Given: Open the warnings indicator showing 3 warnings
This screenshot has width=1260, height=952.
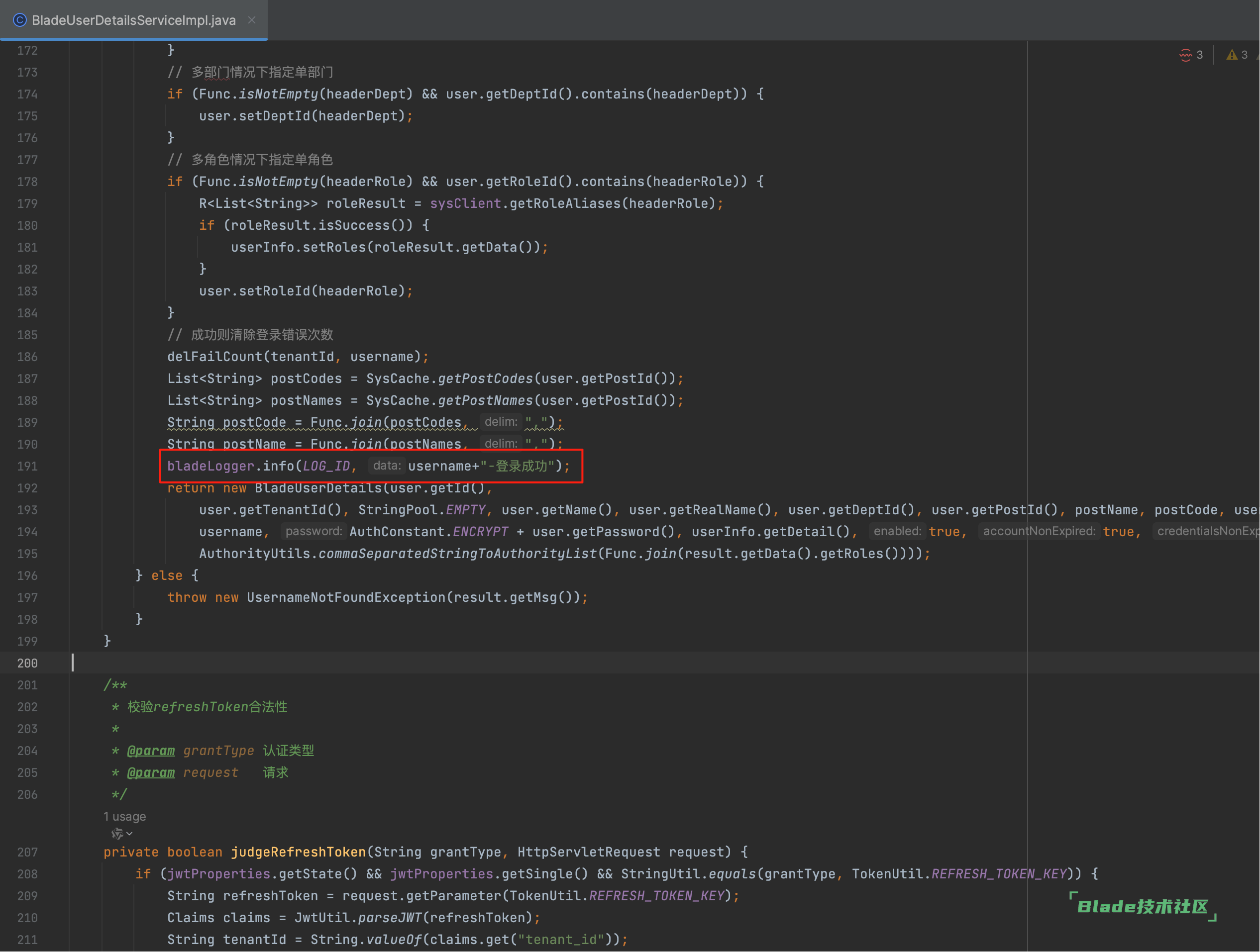Looking at the screenshot, I should (x=1237, y=55).
